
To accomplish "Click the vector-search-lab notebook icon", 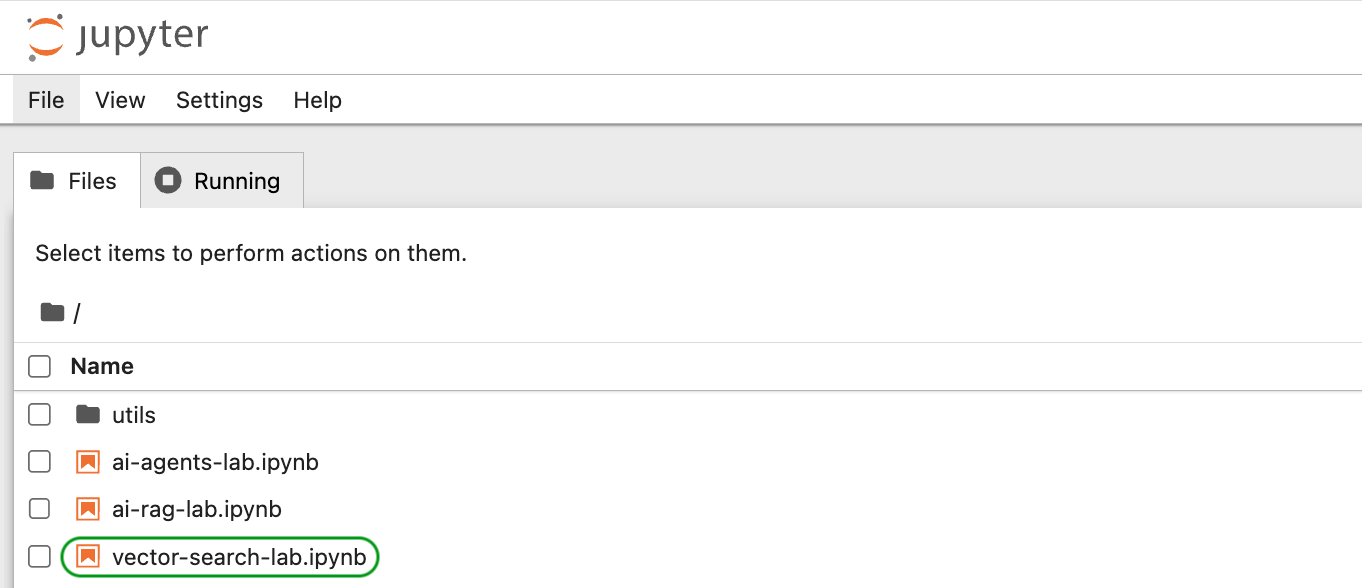I will [x=88, y=557].
